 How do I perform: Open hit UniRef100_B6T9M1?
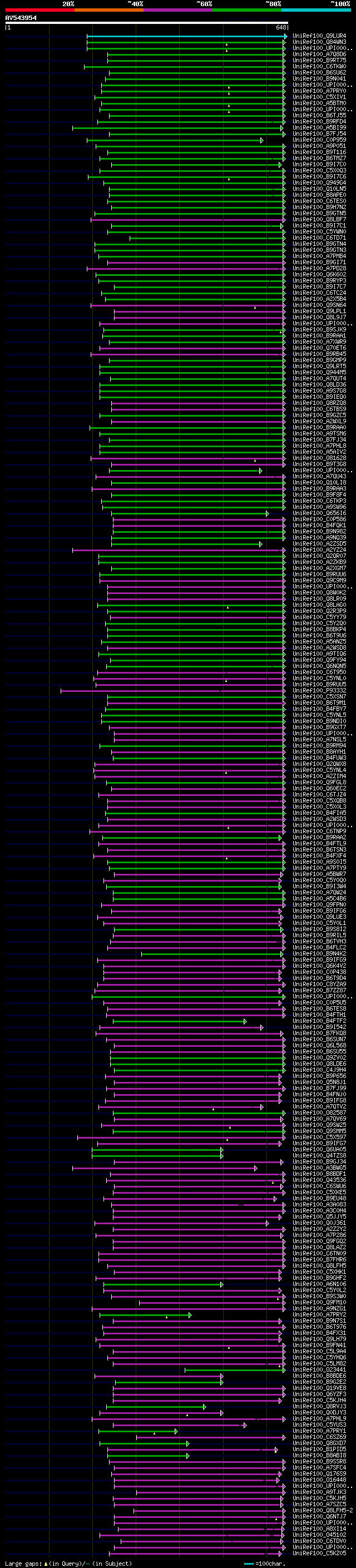click(319, 703)
